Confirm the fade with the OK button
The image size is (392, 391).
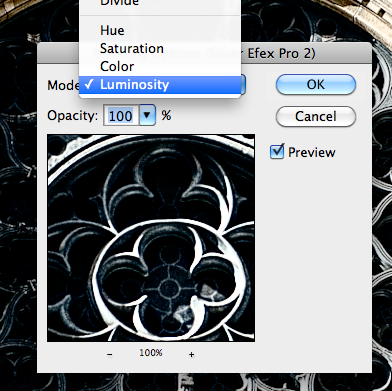[316, 85]
